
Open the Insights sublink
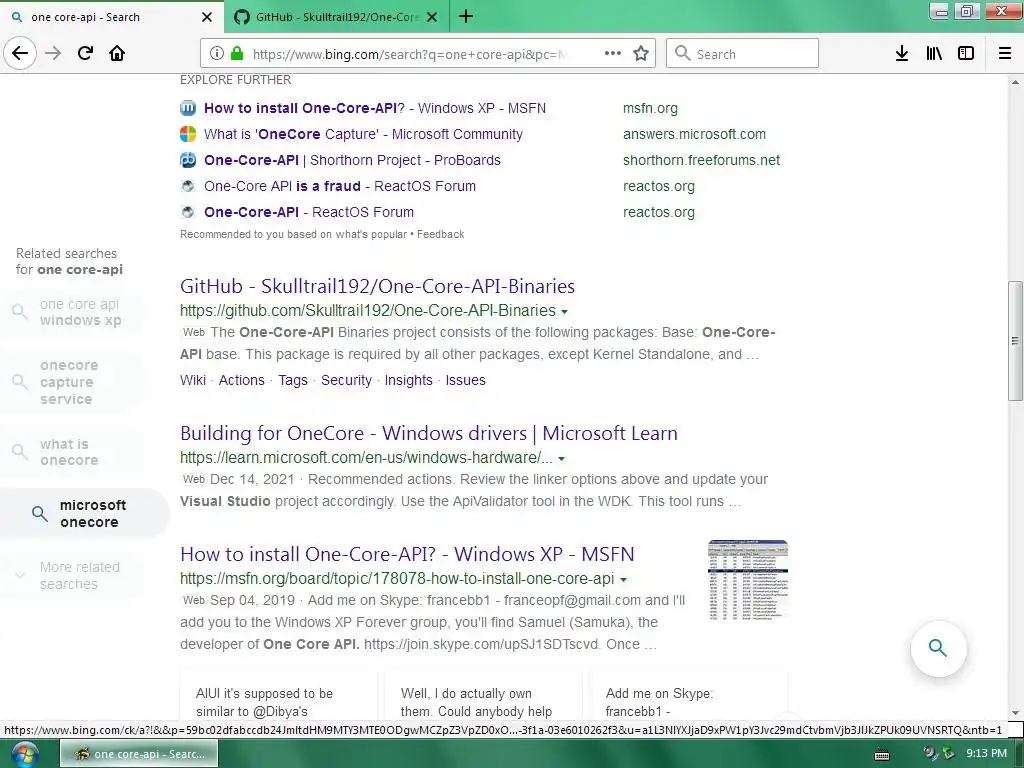tap(408, 380)
